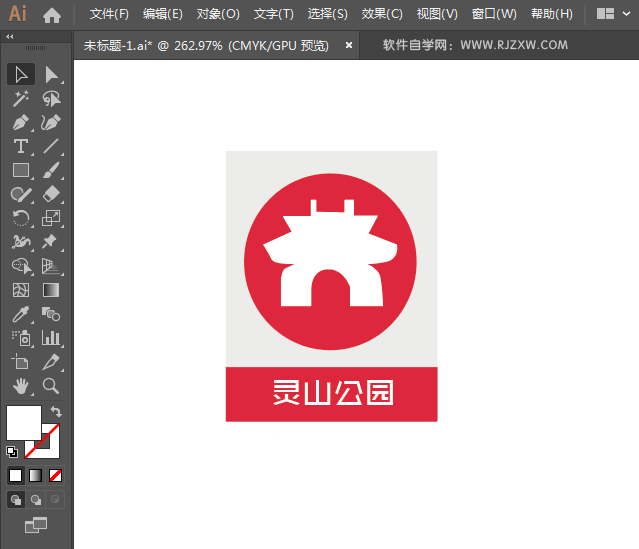The height and width of the screenshot is (549, 639).
Task: Open the 效果(C) menu
Action: click(382, 14)
